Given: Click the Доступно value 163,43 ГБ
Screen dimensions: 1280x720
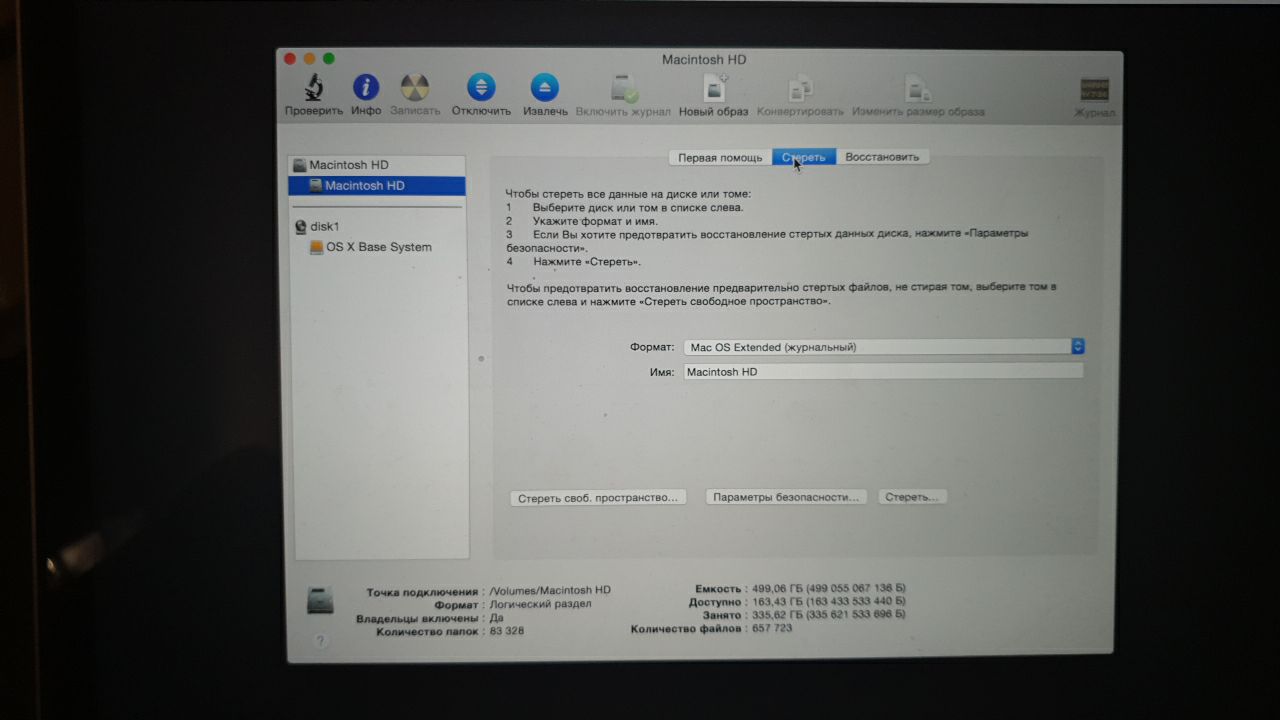Looking at the screenshot, I should pyautogui.click(x=828, y=602).
